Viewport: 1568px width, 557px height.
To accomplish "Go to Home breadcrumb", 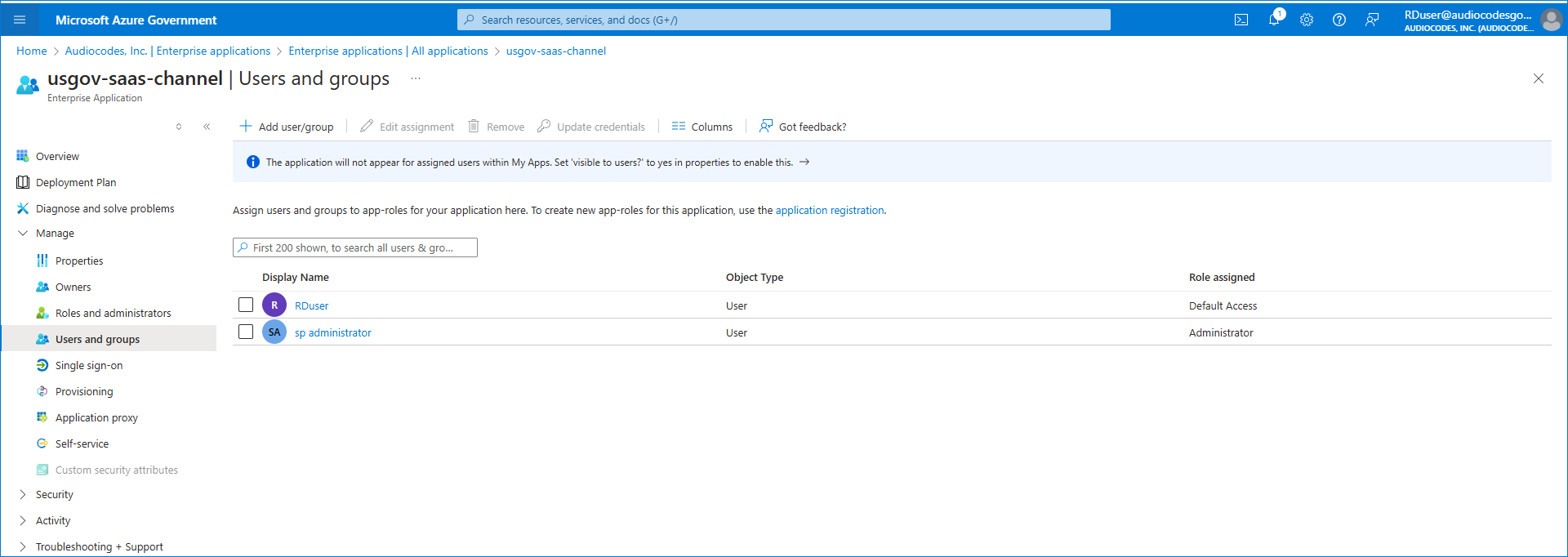I will pos(32,51).
